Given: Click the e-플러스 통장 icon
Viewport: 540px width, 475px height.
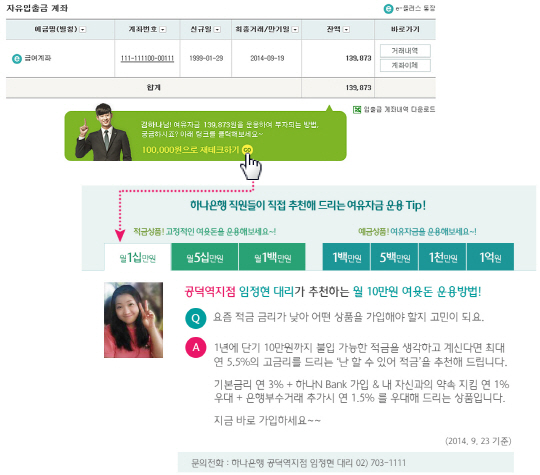Looking at the screenshot, I should (388, 9).
